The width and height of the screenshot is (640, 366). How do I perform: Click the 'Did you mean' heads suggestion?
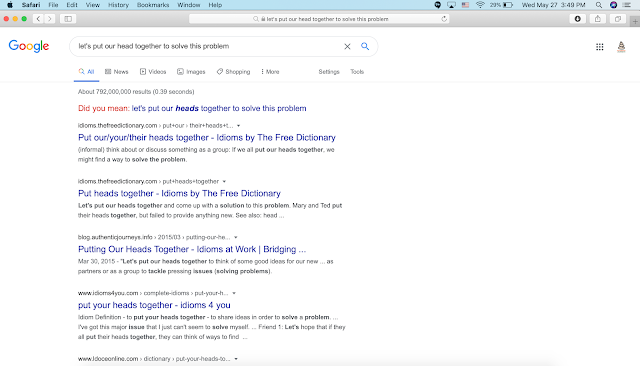coord(219,109)
